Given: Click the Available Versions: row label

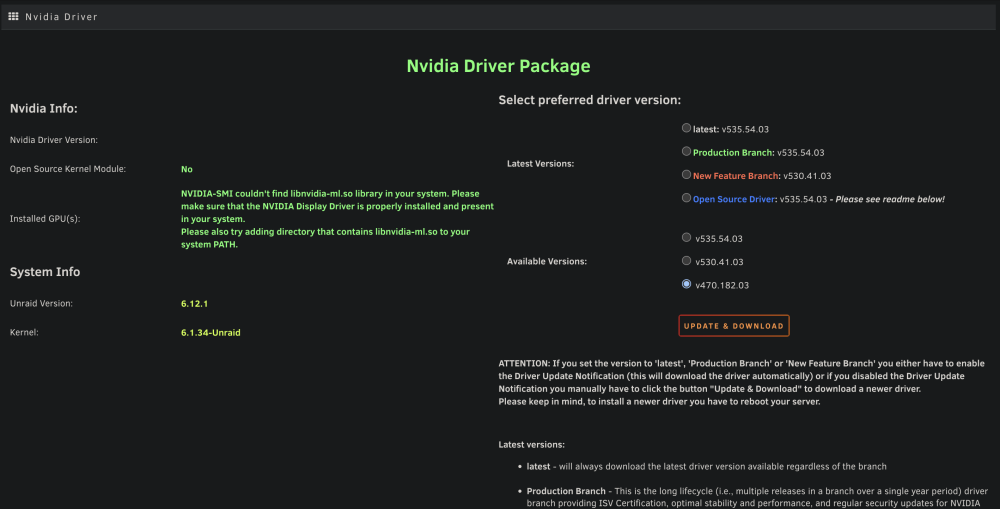Looking at the screenshot, I should [x=547, y=262].
